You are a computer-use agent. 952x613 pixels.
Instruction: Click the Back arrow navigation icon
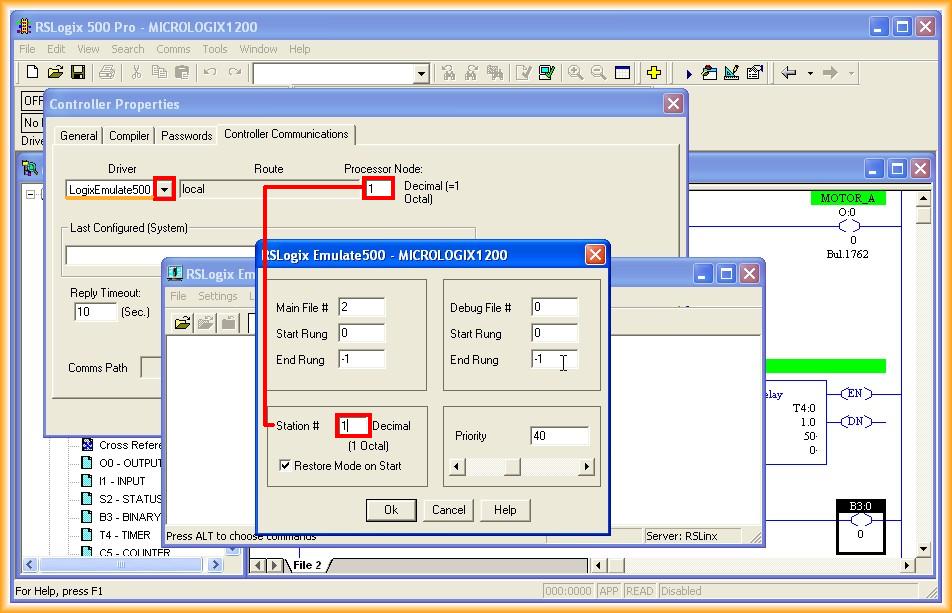pyautogui.click(x=789, y=72)
